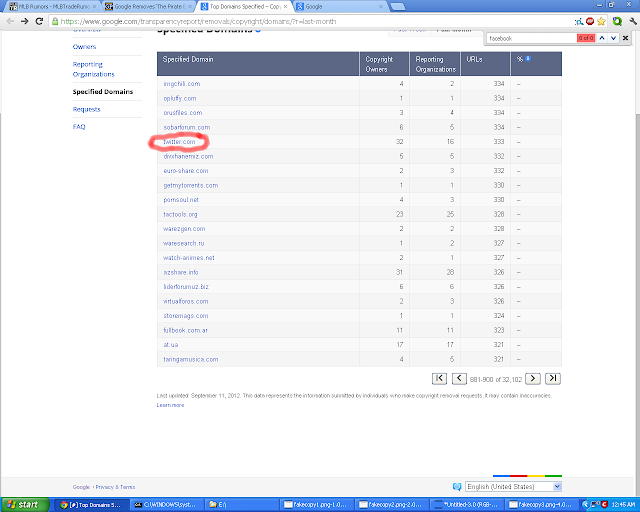The width and height of the screenshot is (640, 512).
Task: Go to previous page of results
Action: (459, 378)
